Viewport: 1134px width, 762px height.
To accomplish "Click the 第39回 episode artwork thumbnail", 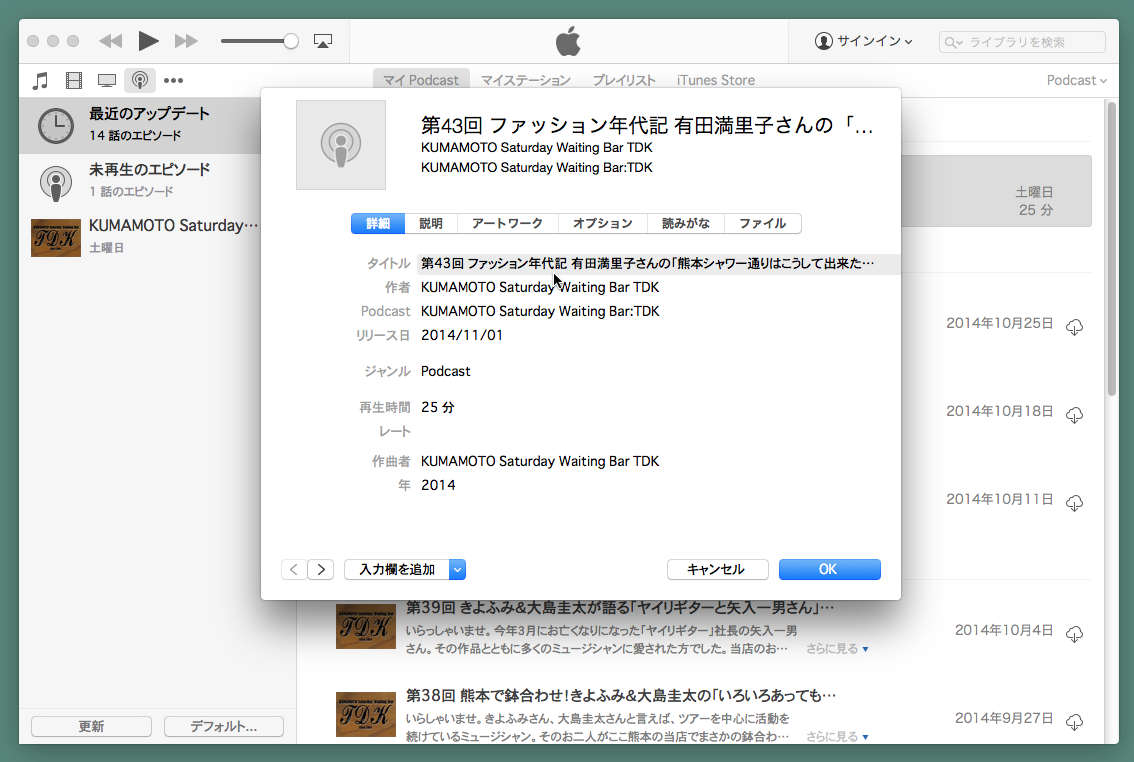I will [x=366, y=626].
